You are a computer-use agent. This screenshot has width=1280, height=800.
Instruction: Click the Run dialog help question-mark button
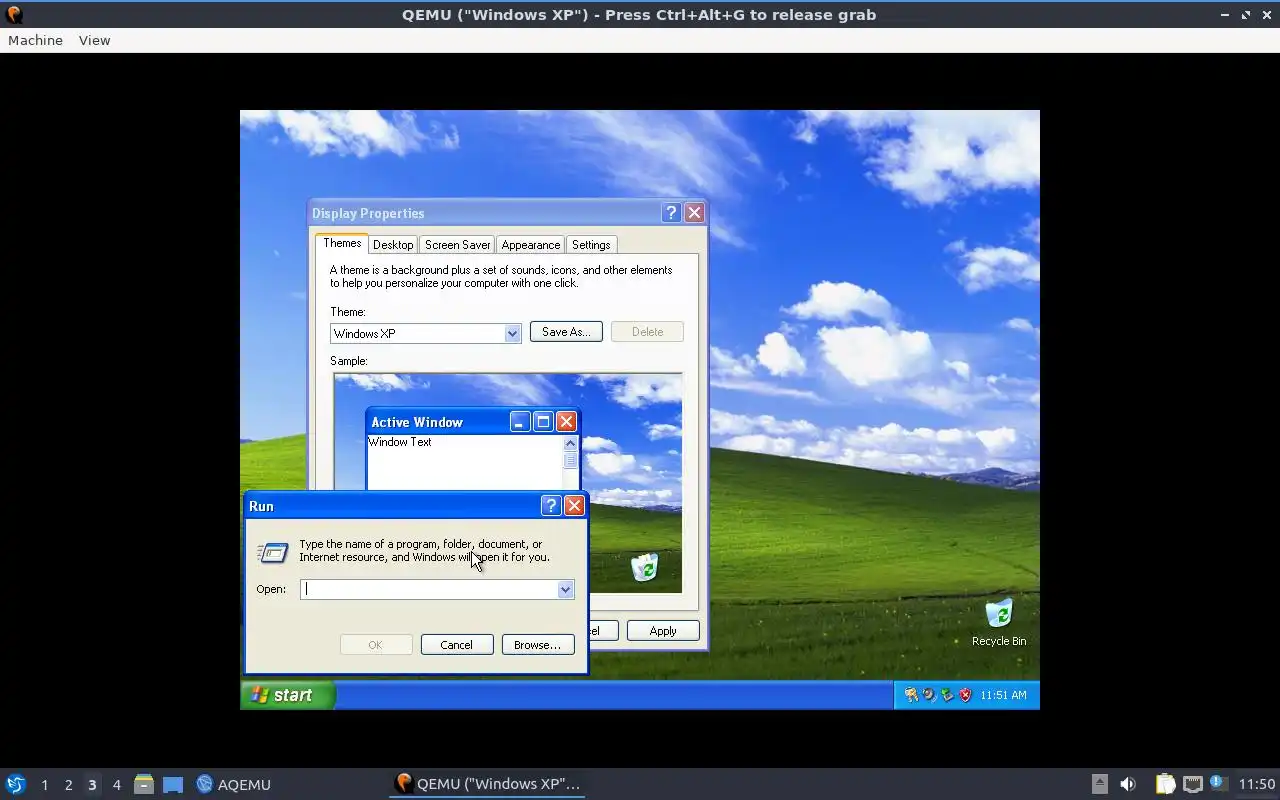(550, 506)
